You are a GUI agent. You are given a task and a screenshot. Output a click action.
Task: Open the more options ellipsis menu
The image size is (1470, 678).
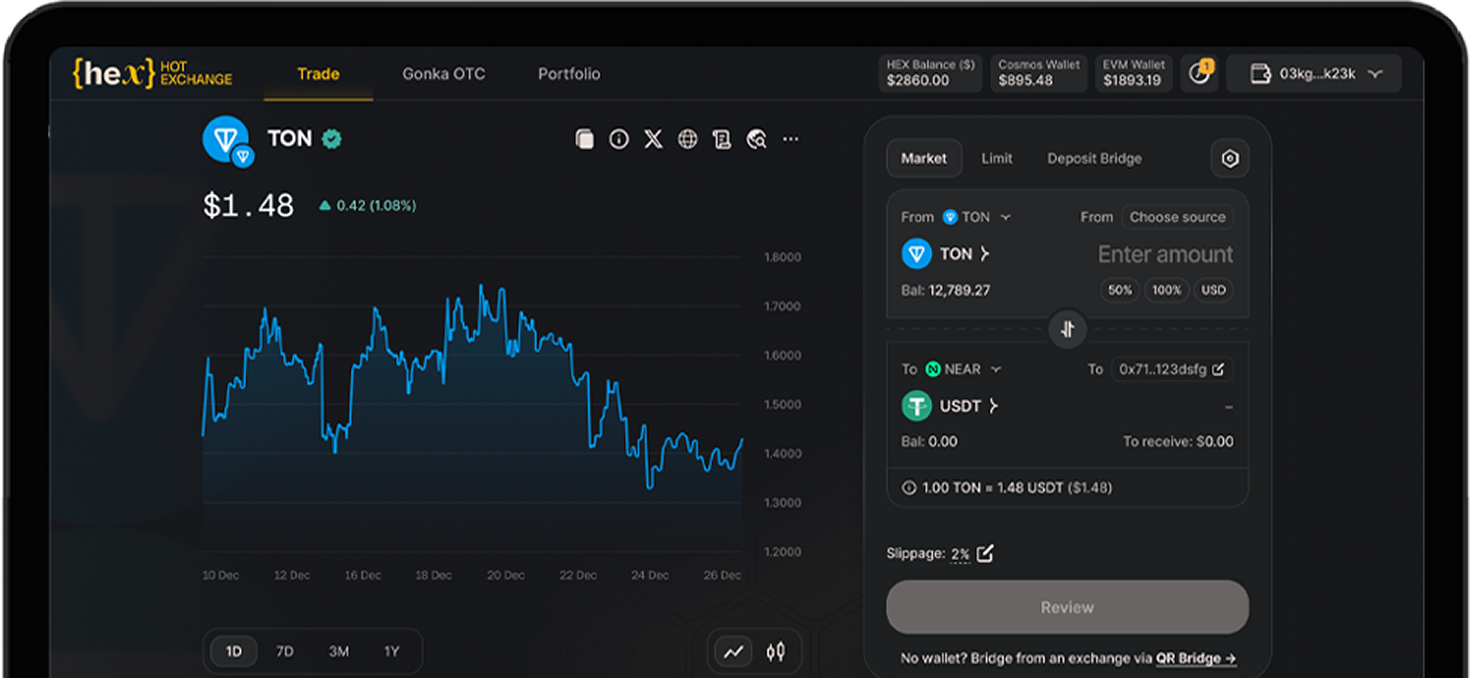pos(791,139)
